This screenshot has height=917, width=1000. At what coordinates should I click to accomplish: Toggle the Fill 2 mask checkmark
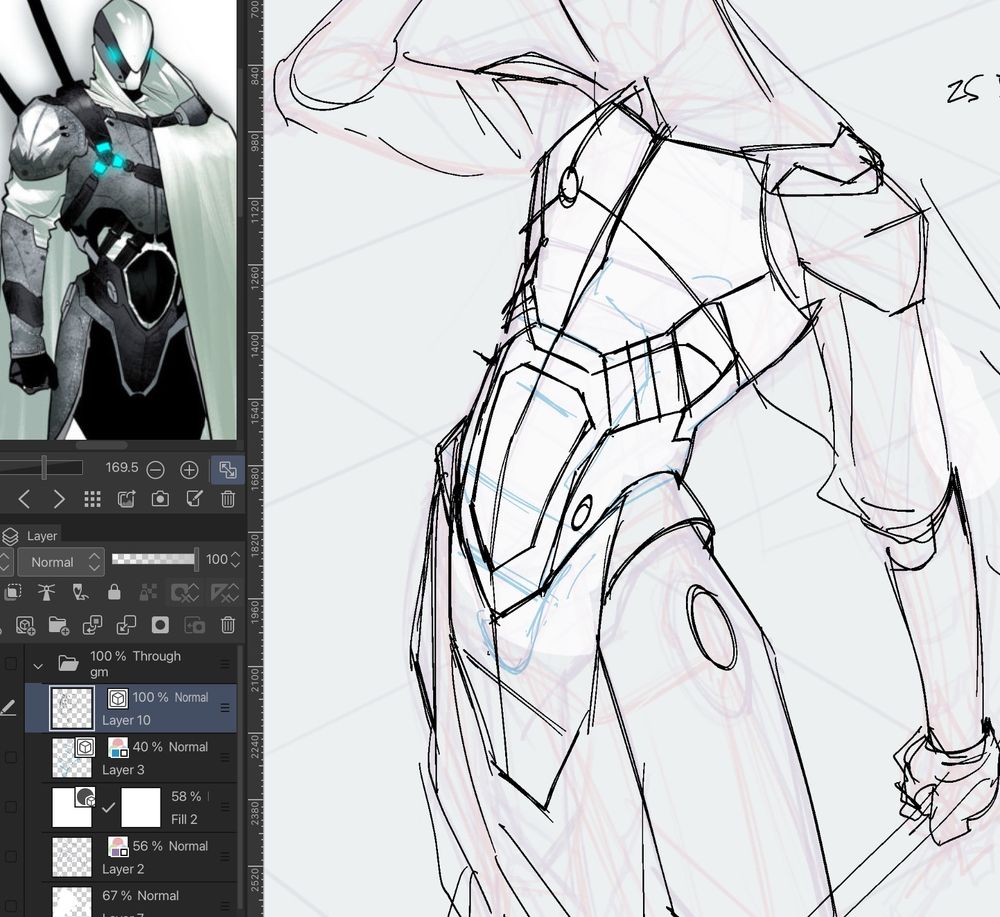click(109, 807)
